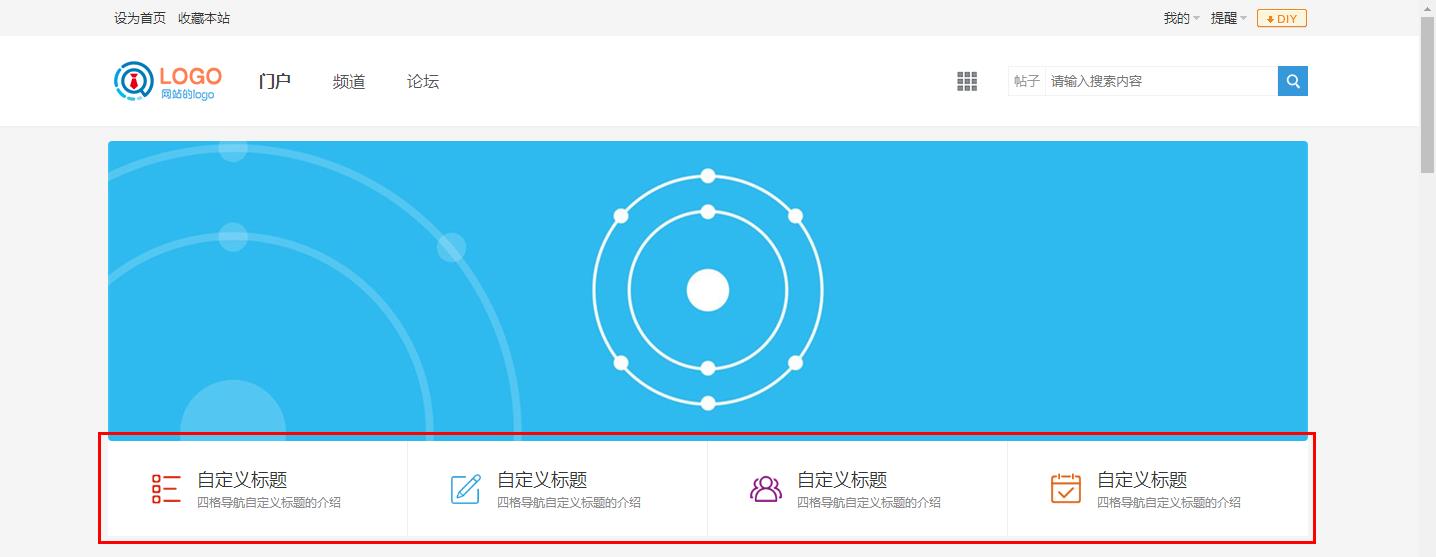
Task: Go to the 门户 nav tab
Action: click(x=275, y=81)
